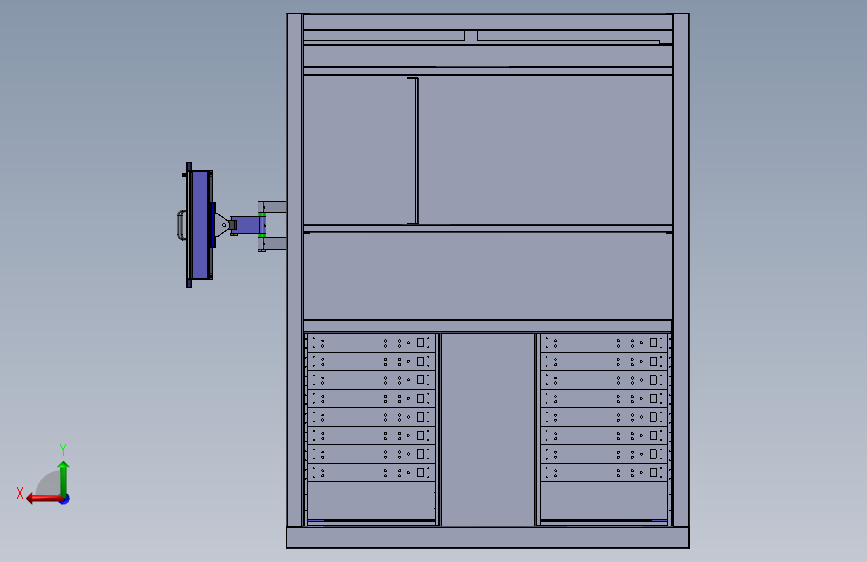Select the bottommost server unit in left rack

pyautogui.click(x=371, y=472)
